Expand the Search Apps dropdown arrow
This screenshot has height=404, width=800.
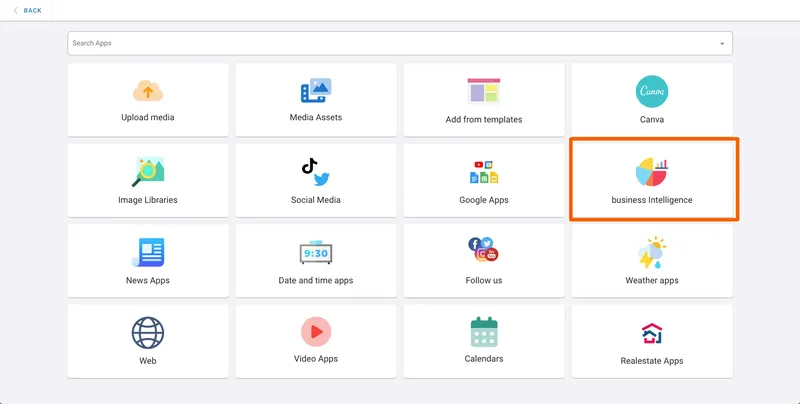[722, 44]
